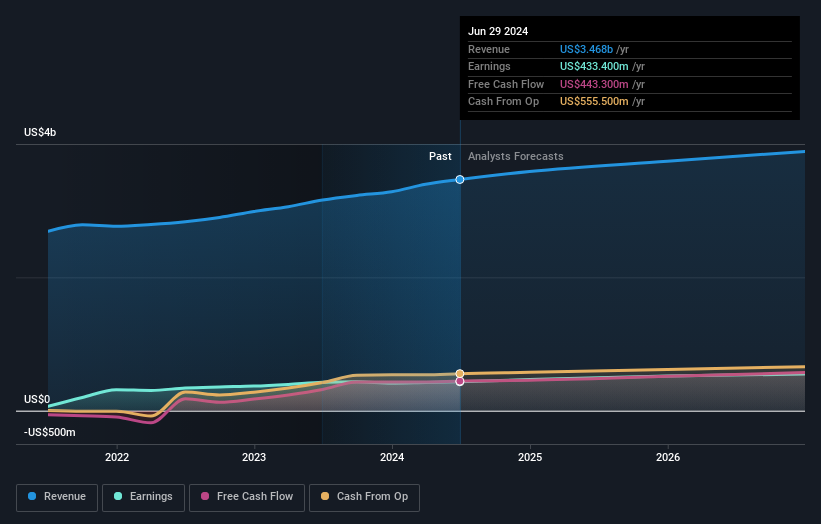This screenshot has height=524, width=821.
Task: Click the -US$500m y-axis label
Action: click(x=50, y=432)
